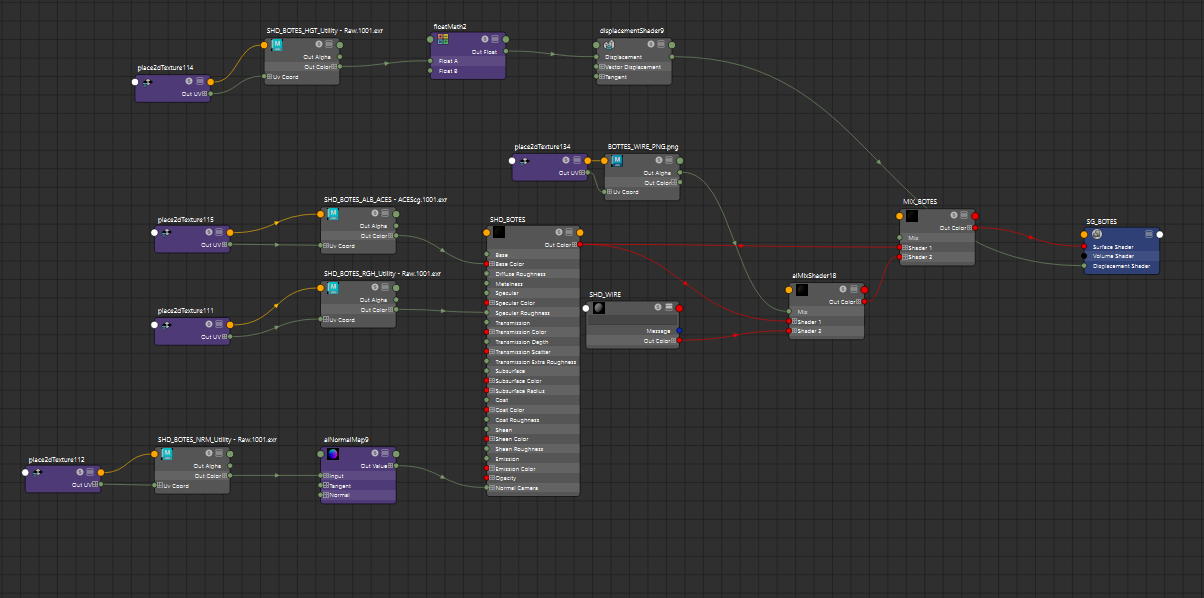The image size is (1204, 598).
Task: Toggle solo on SHD_WIRE node
Action: tap(658, 308)
